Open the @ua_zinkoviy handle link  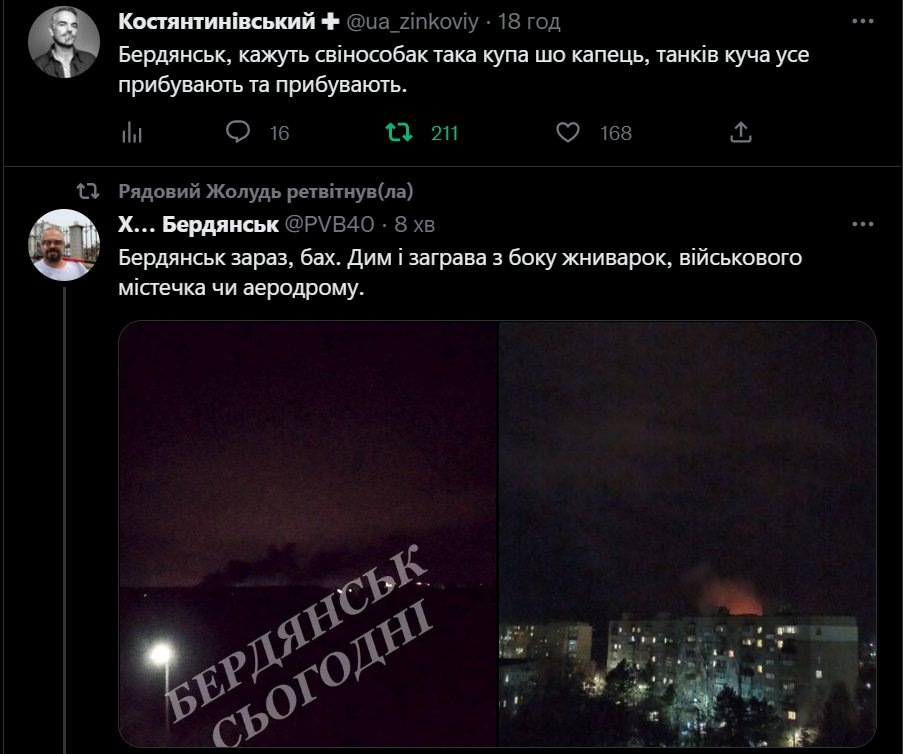(412, 21)
